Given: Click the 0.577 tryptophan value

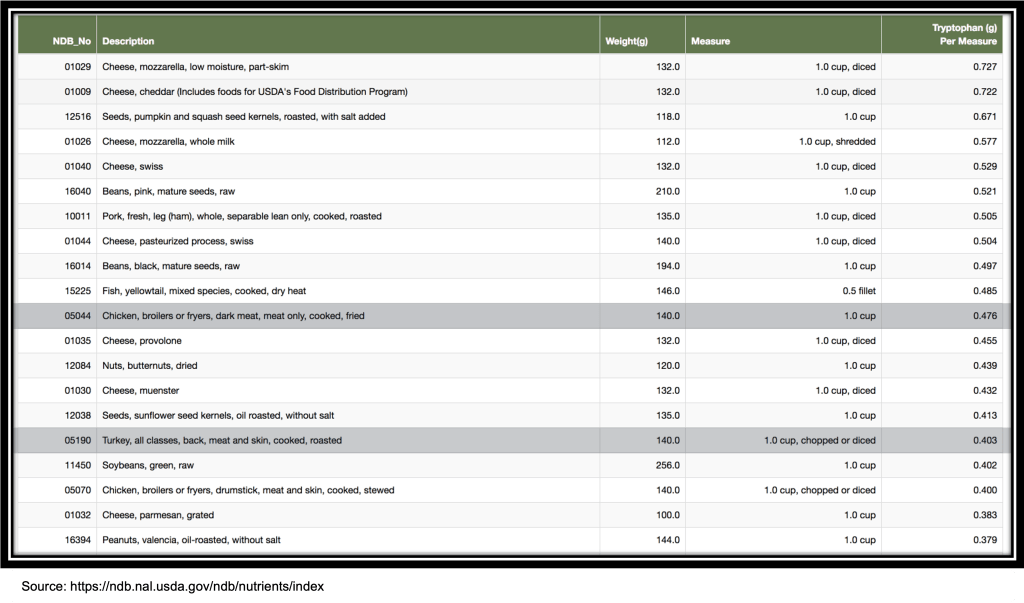Looking at the screenshot, I should [x=984, y=142].
